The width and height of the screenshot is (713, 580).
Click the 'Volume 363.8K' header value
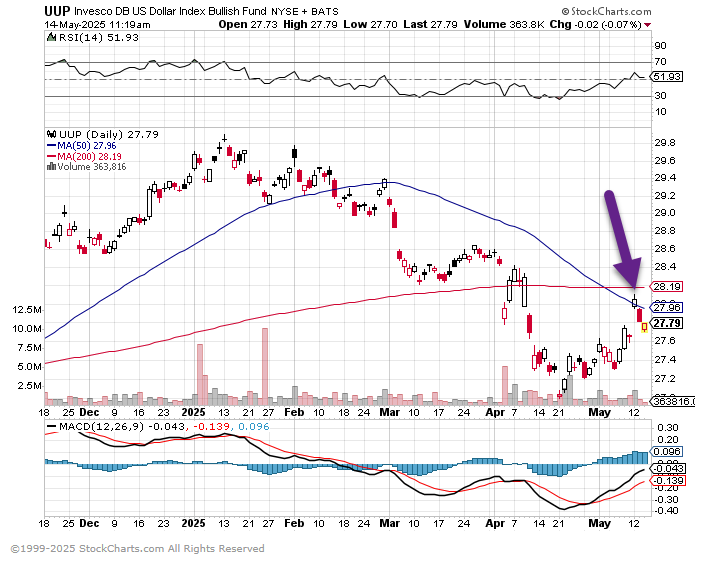503,25
